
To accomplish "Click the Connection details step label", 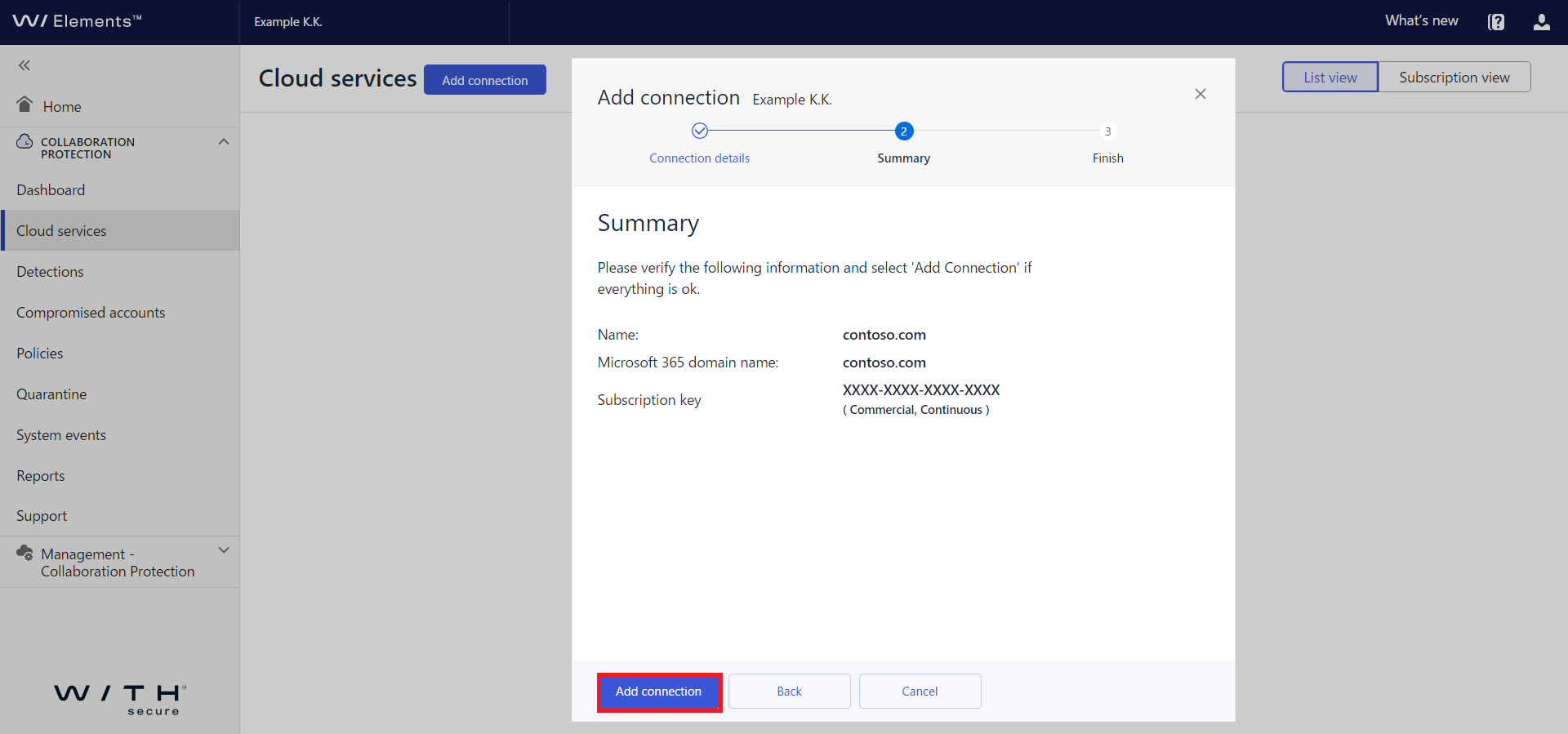I will (x=700, y=158).
